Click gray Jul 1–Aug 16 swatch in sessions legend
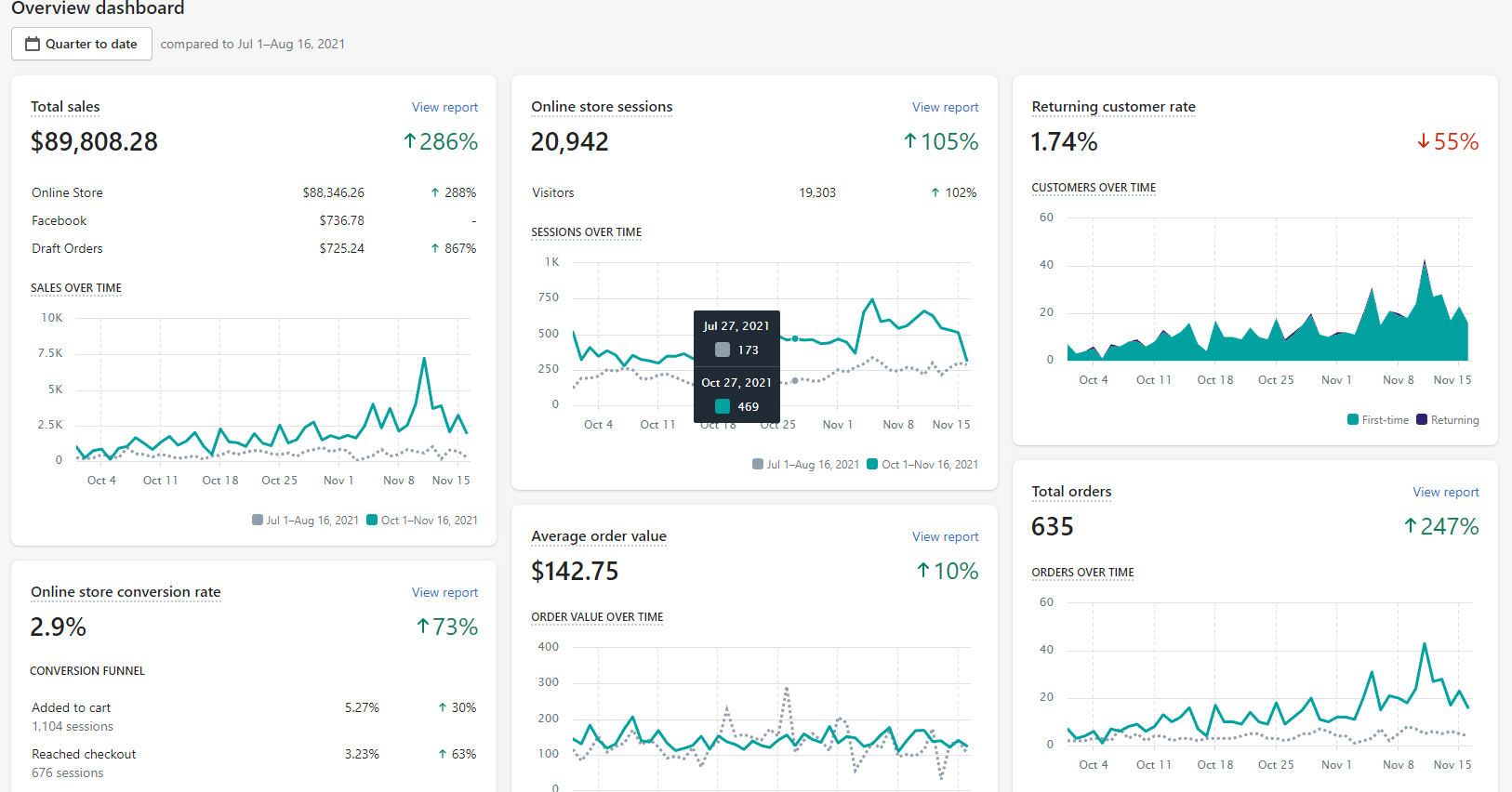1512x792 pixels. [758, 464]
